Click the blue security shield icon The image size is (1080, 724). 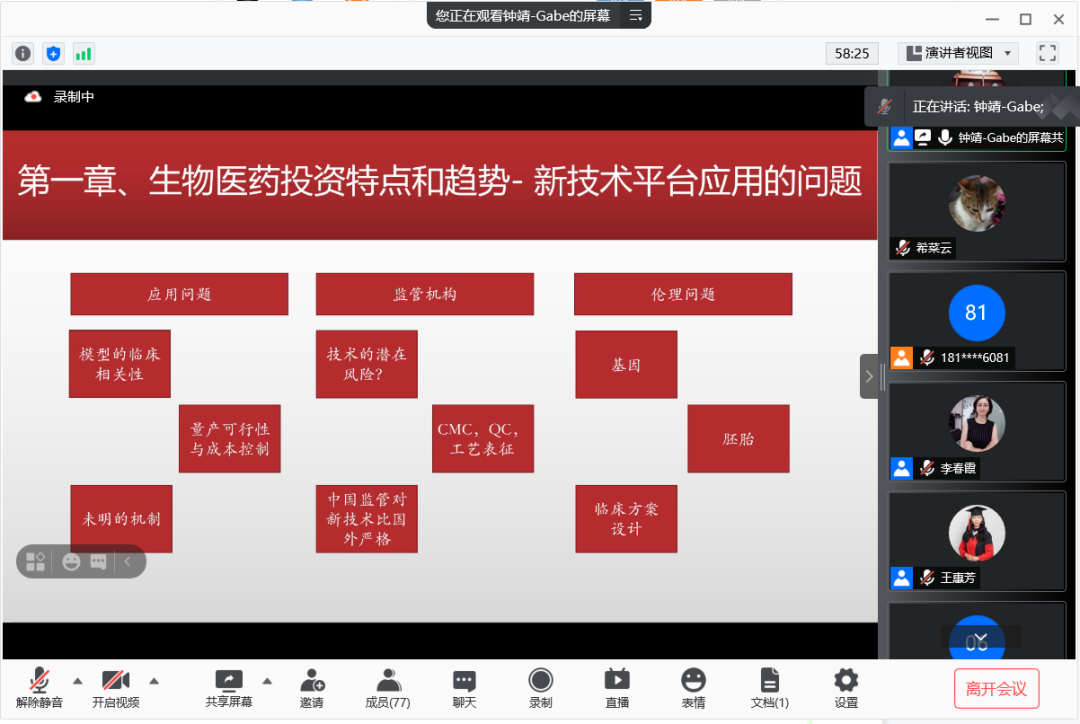[x=53, y=53]
